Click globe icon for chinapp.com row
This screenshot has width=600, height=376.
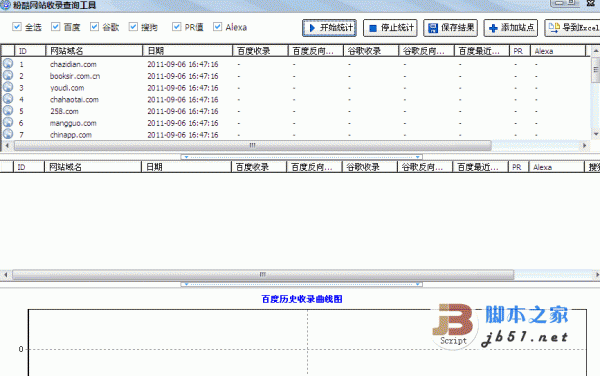8,134
